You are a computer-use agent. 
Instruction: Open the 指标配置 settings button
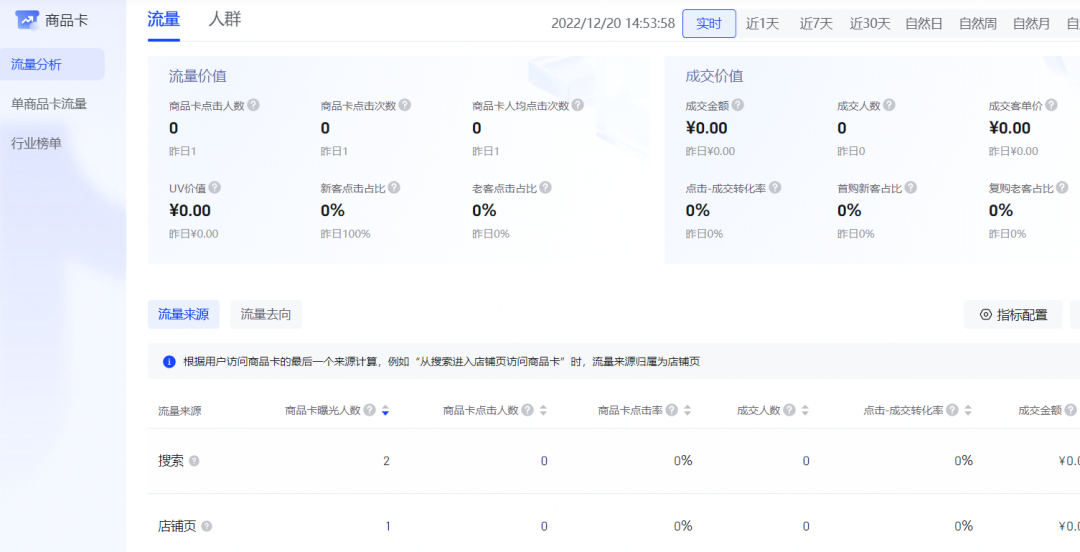(1013, 314)
